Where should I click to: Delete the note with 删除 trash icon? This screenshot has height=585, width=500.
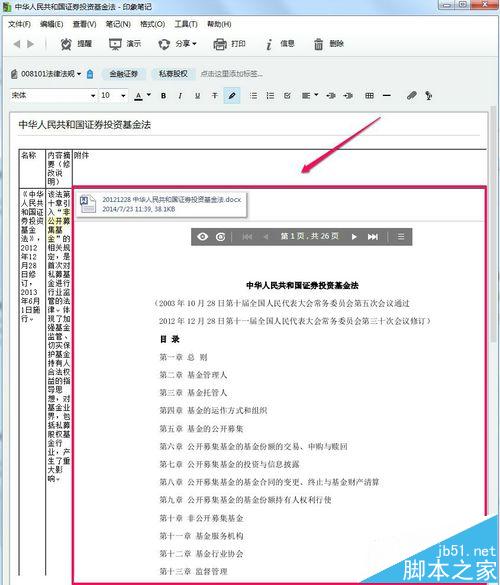coord(328,44)
